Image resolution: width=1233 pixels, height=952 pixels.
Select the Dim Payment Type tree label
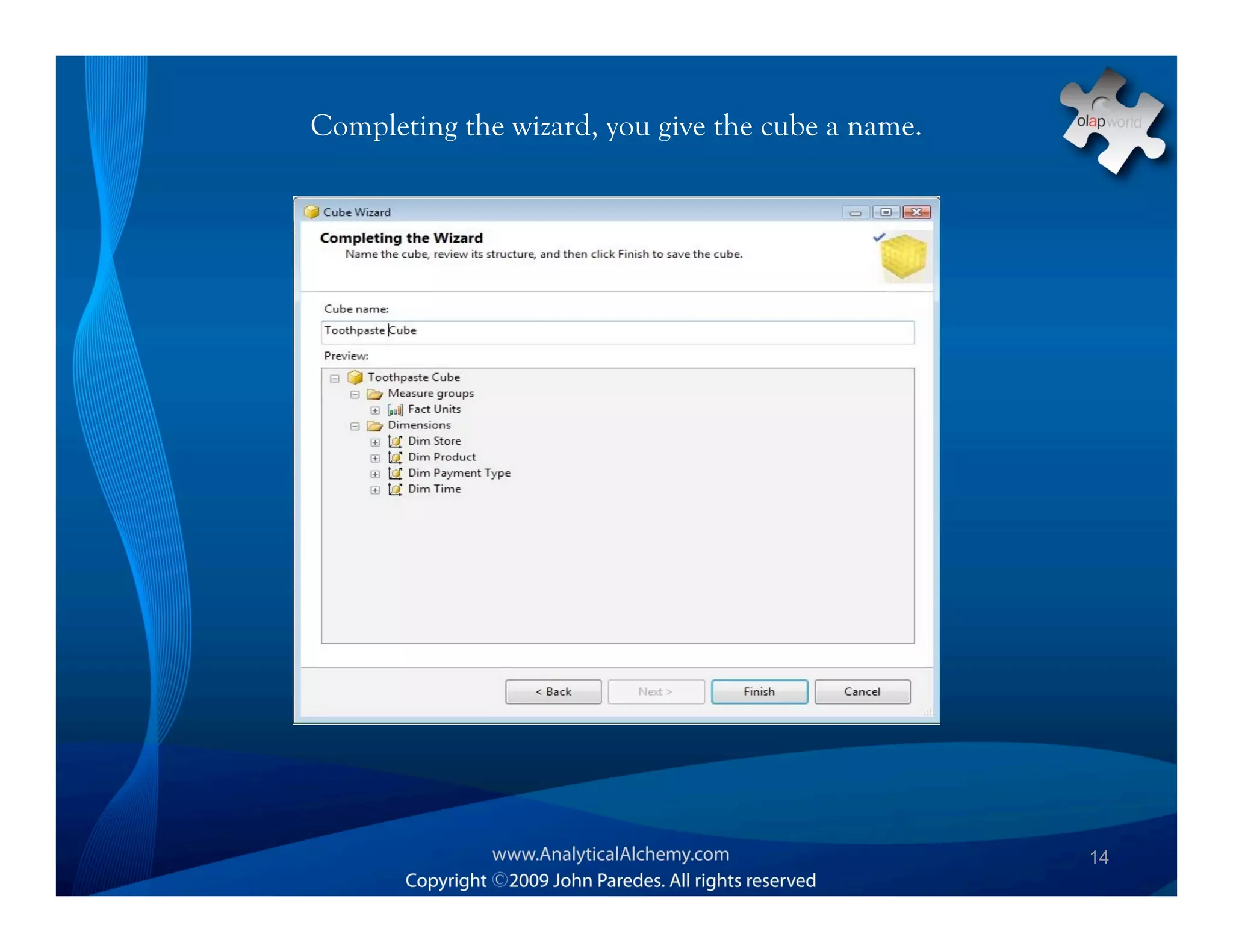tap(459, 473)
